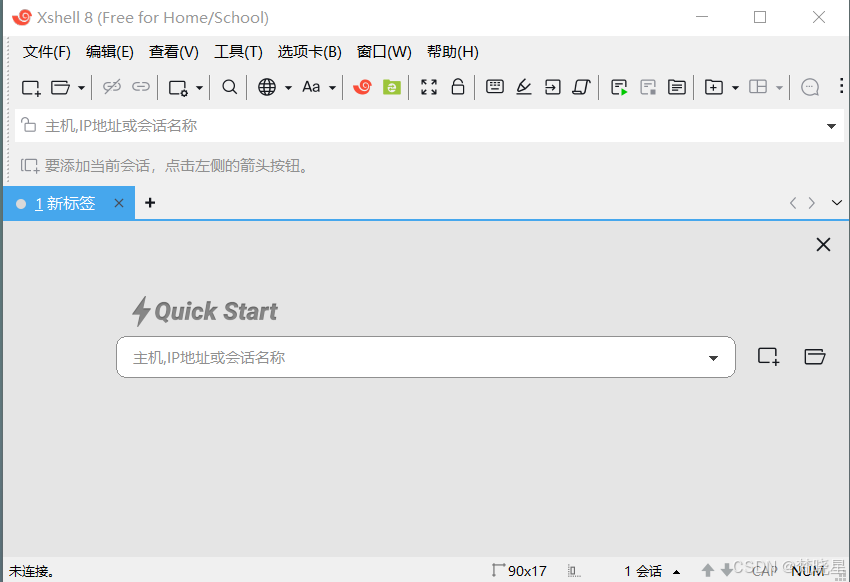Launch the red Xshell swirl toolbar icon

coord(362,87)
